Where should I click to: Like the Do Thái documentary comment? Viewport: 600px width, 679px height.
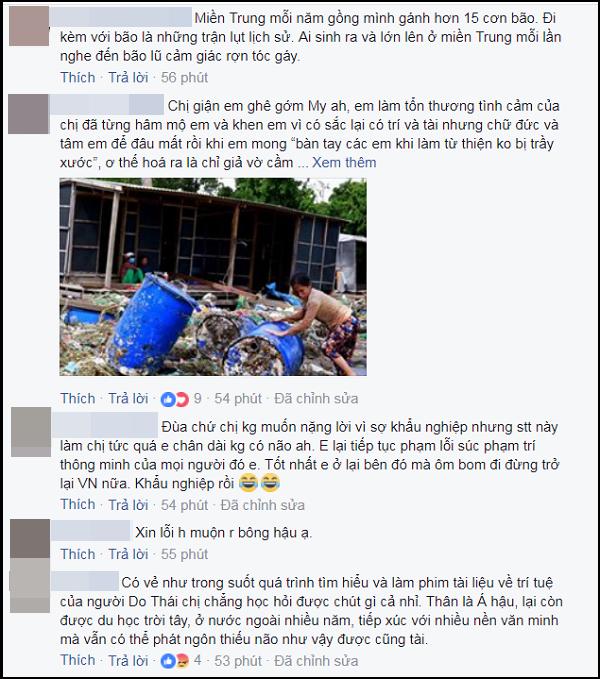click(78, 660)
